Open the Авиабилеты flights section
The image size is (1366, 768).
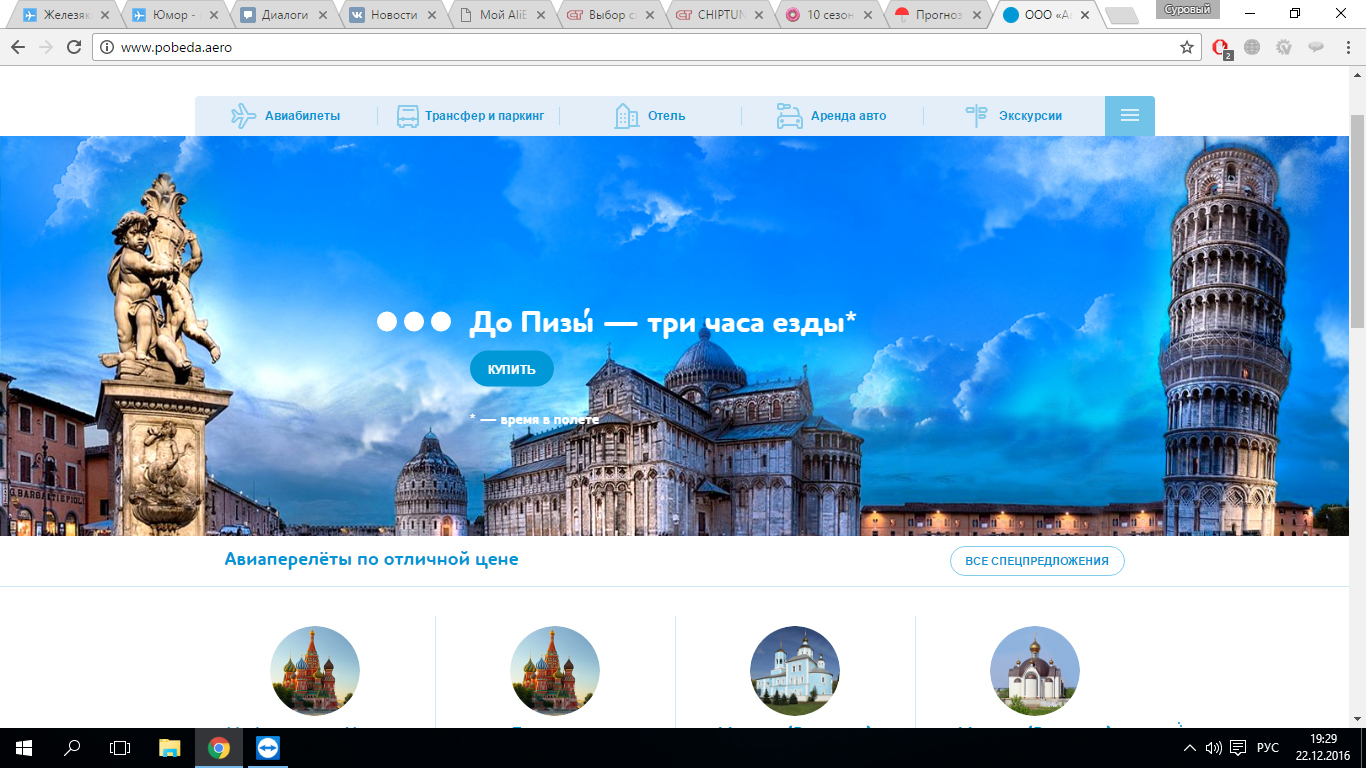click(286, 116)
